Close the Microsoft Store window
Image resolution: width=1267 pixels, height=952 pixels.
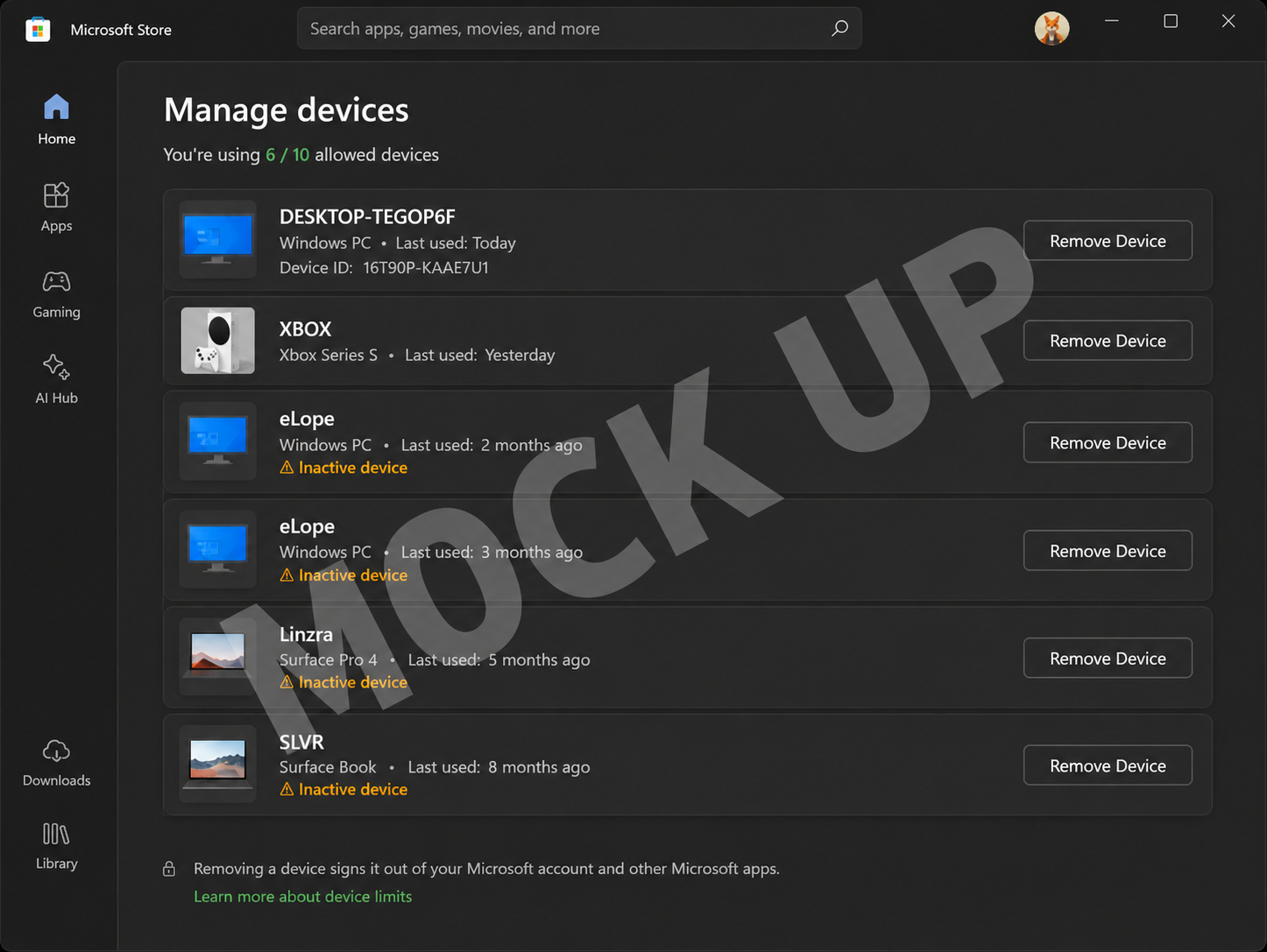(x=1228, y=21)
